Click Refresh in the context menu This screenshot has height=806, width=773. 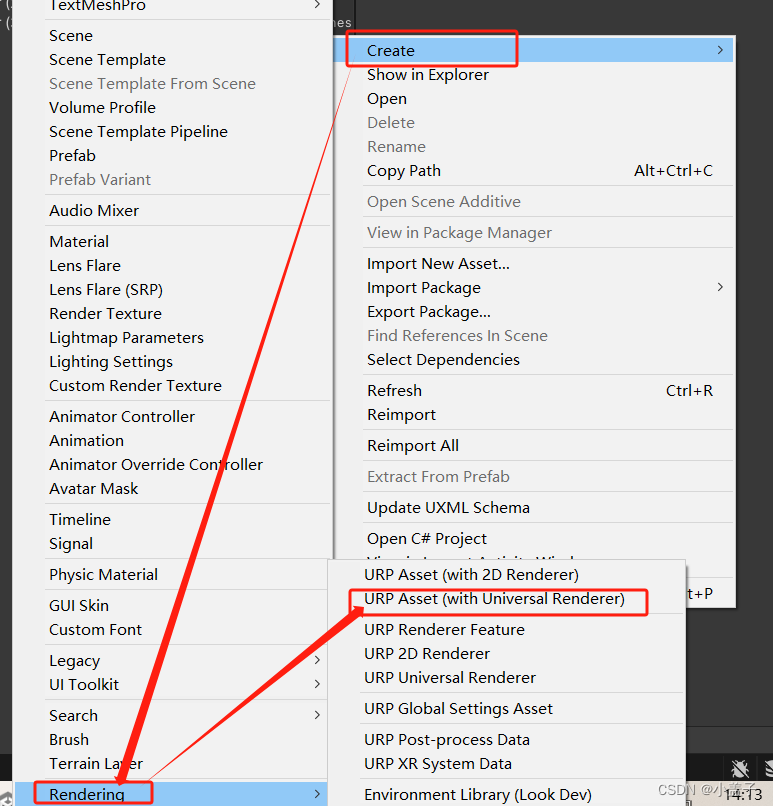tap(394, 390)
